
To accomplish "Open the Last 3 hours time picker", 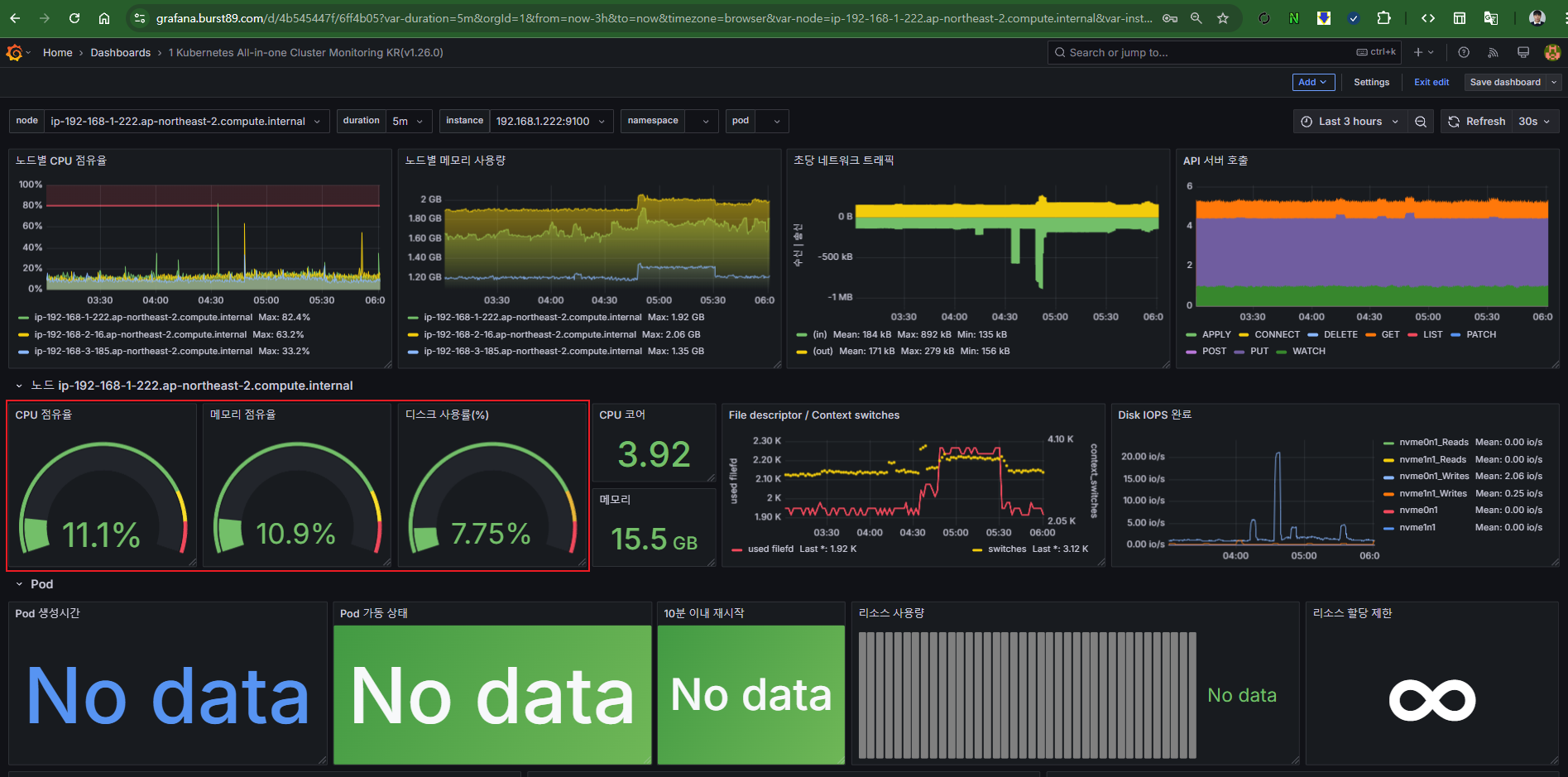I will 1350,122.
